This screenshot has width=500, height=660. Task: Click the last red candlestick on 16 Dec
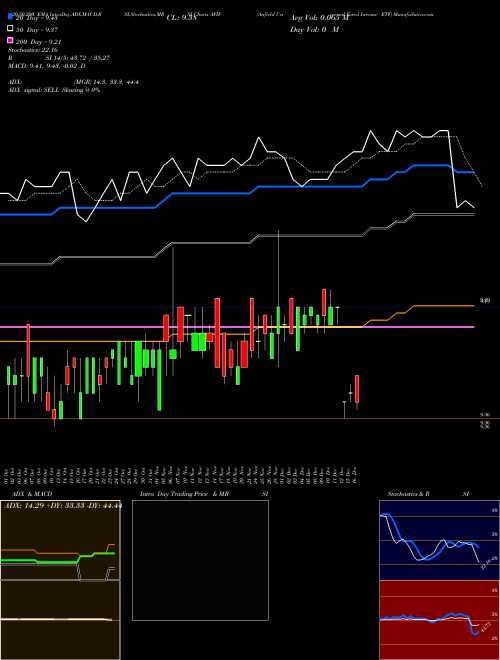(357, 389)
